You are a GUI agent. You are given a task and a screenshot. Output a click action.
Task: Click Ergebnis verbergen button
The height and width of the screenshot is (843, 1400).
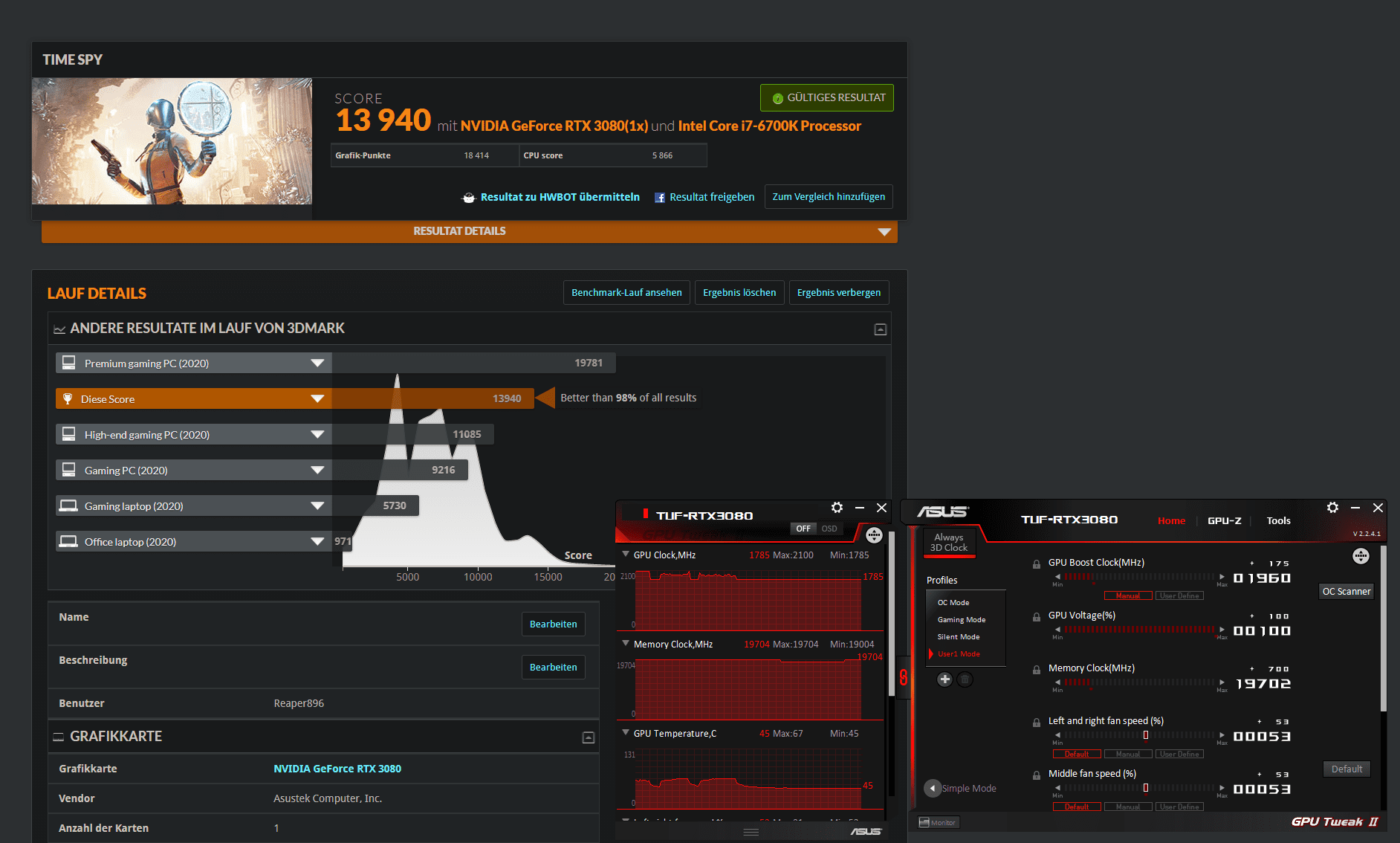(839, 292)
